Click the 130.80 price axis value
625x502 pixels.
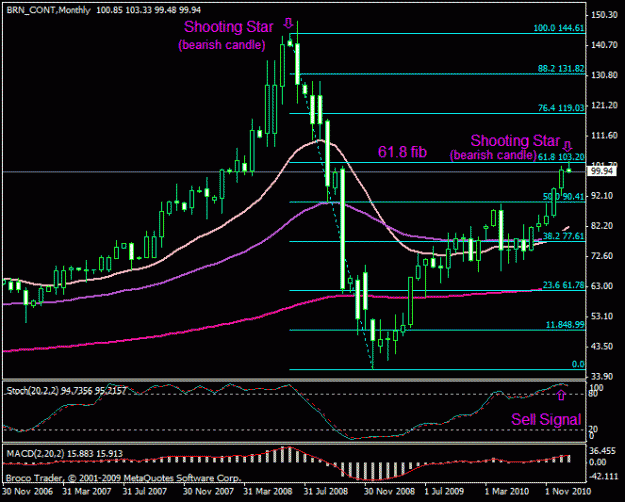pyautogui.click(x=604, y=75)
